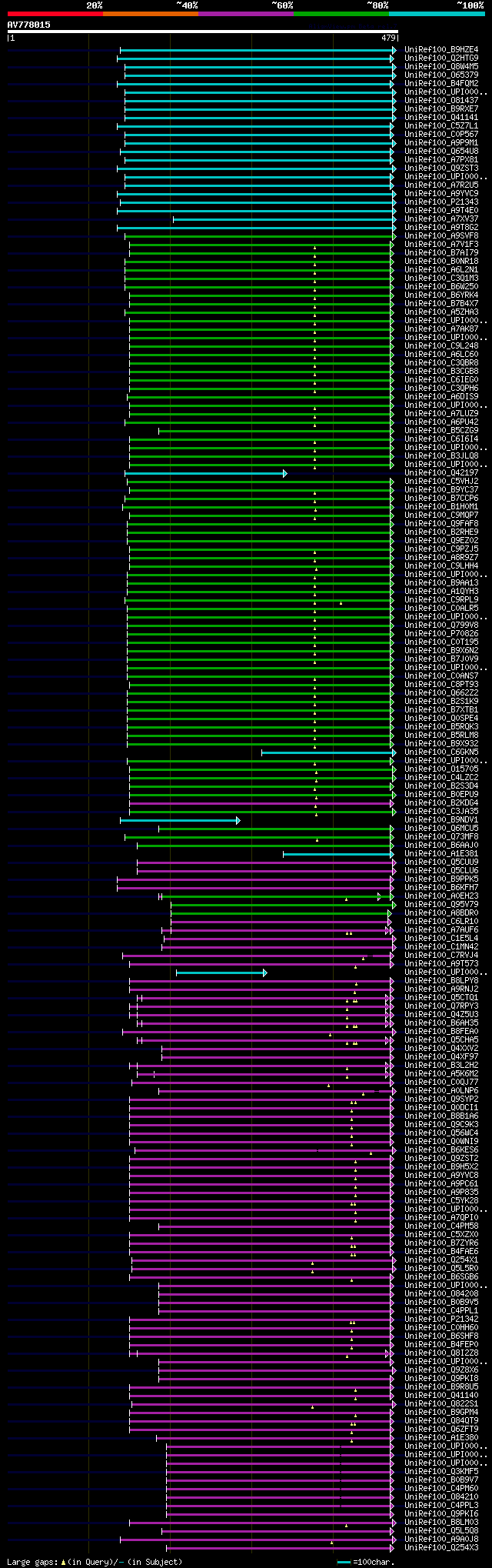The width and height of the screenshot is (492, 1568).
Task: Select subject label UniRef100_Q42197
Action: click(x=441, y=473)
